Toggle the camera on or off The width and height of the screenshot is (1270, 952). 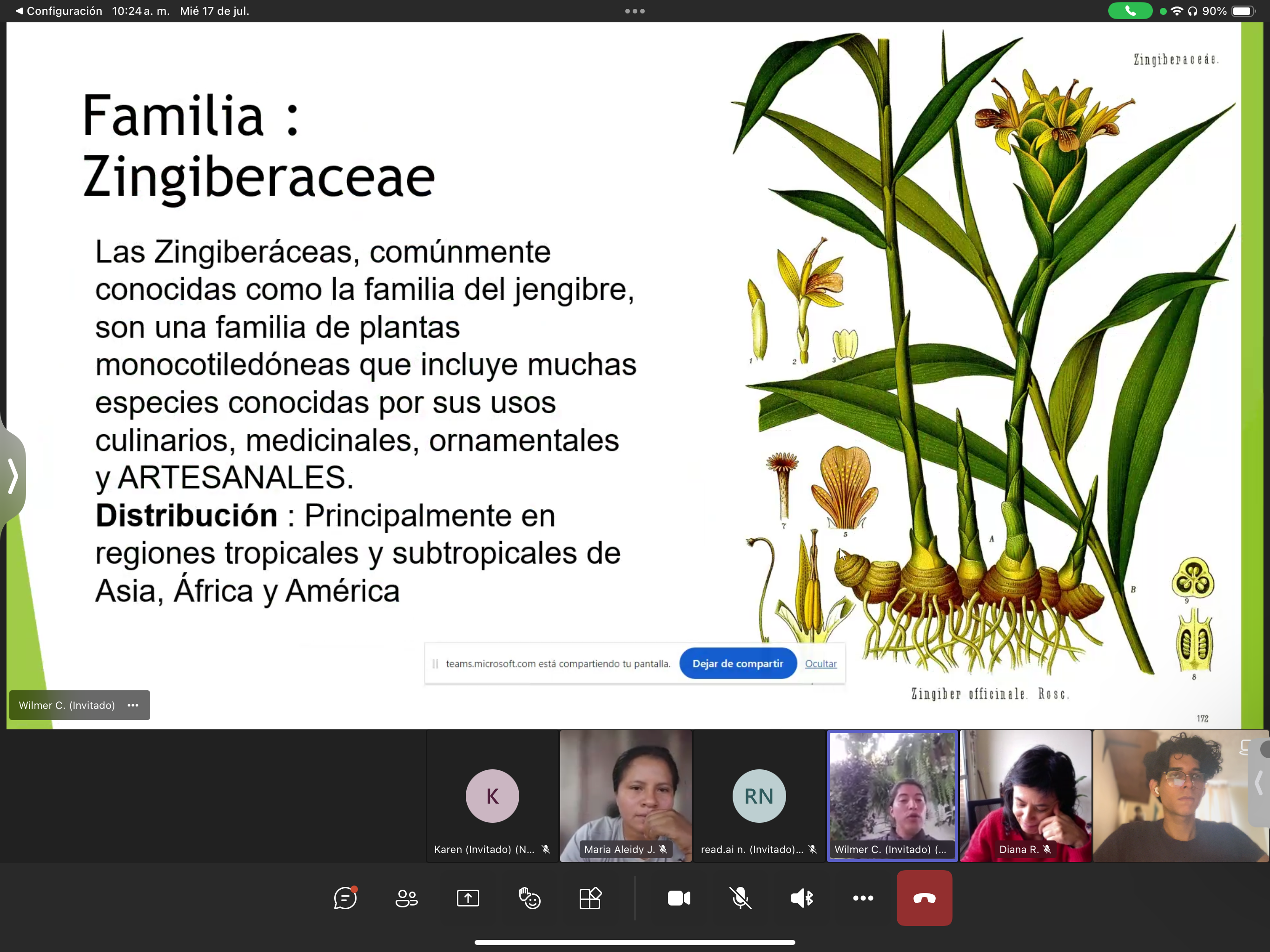tap(679, 898)
